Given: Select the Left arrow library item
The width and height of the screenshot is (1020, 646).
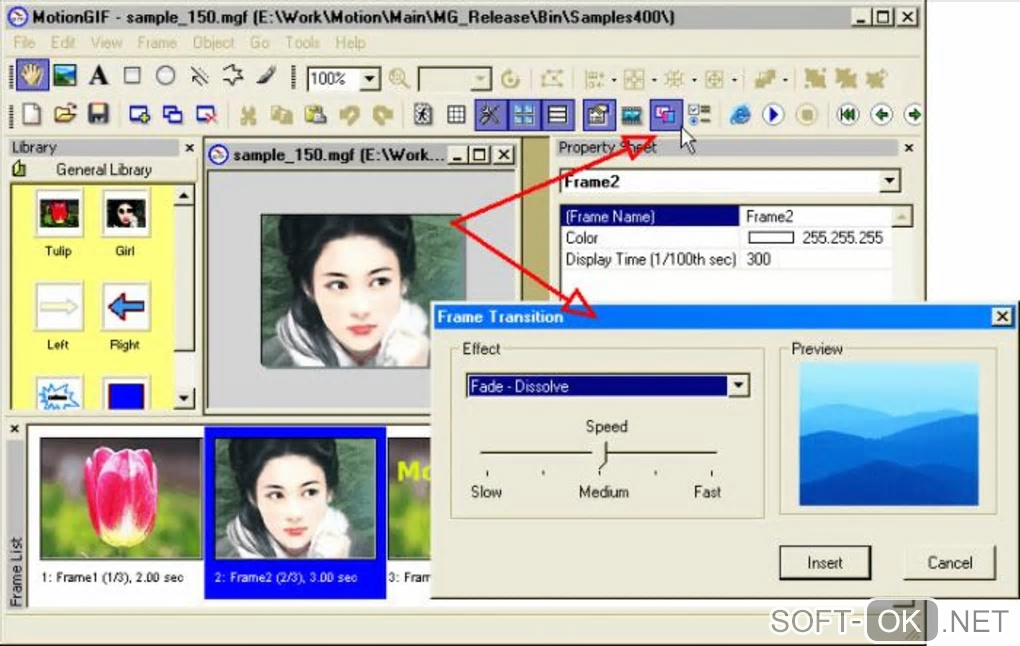Looking at the screenshot, I should [x=59, y=317].
